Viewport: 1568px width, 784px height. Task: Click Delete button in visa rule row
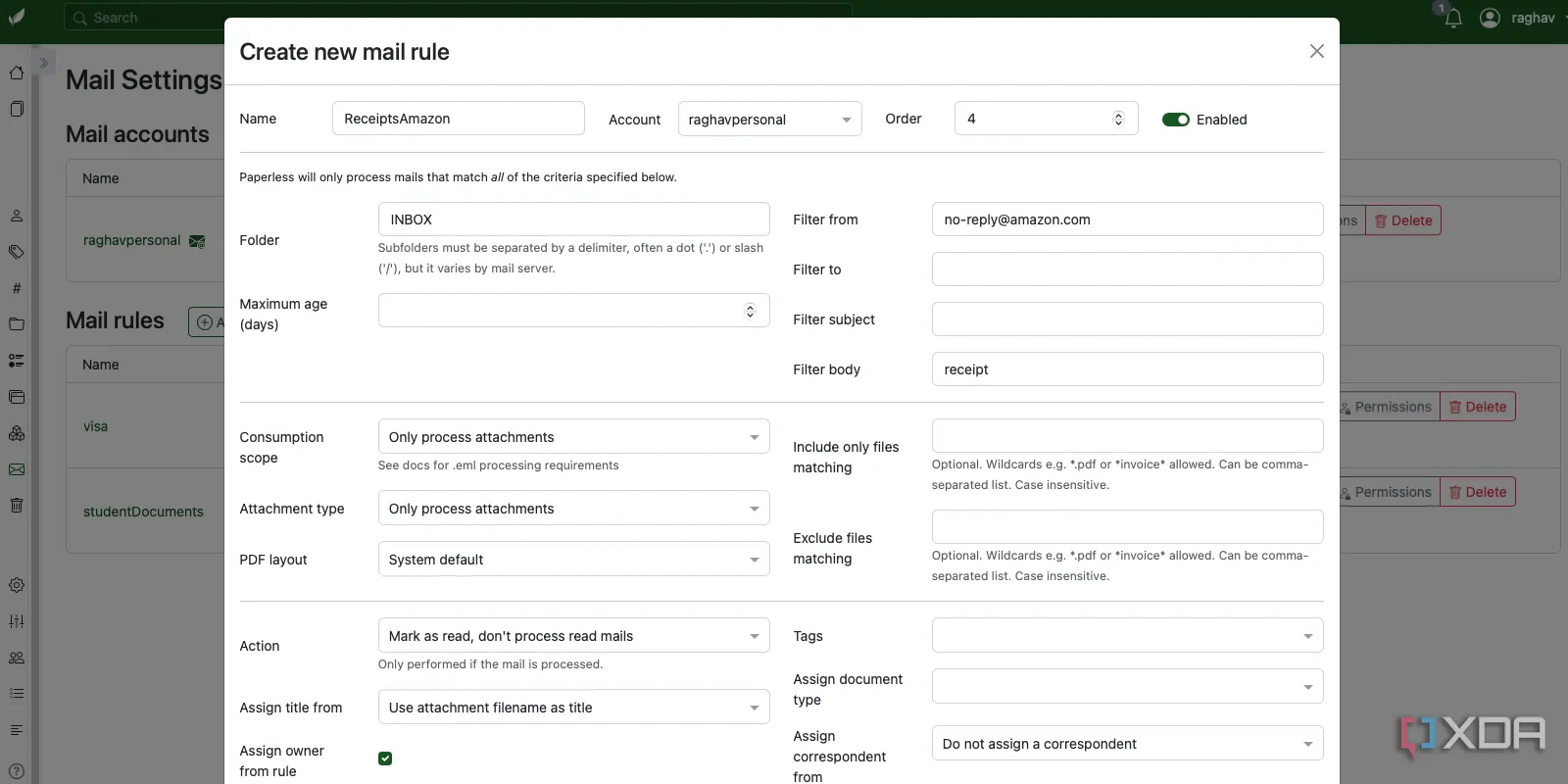coord(1478,407)
